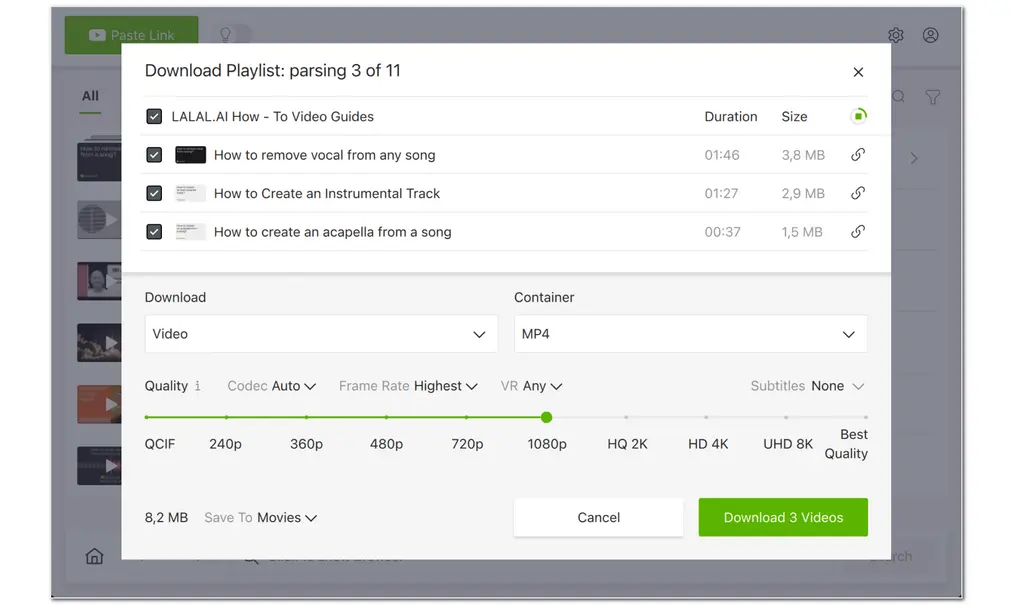Click Download 3 Videos button
1022x605 pixels.
click(x=783, y=517)
